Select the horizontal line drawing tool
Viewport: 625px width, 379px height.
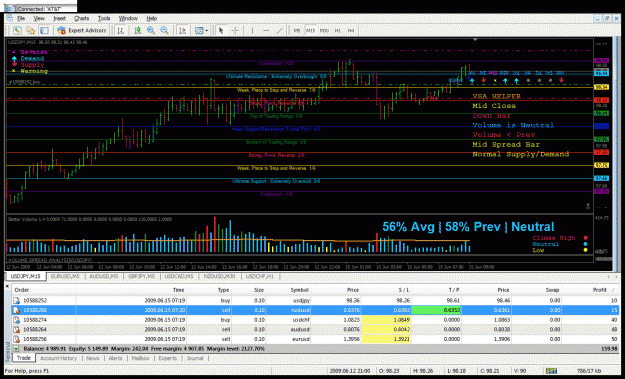(x=266, y=30)
